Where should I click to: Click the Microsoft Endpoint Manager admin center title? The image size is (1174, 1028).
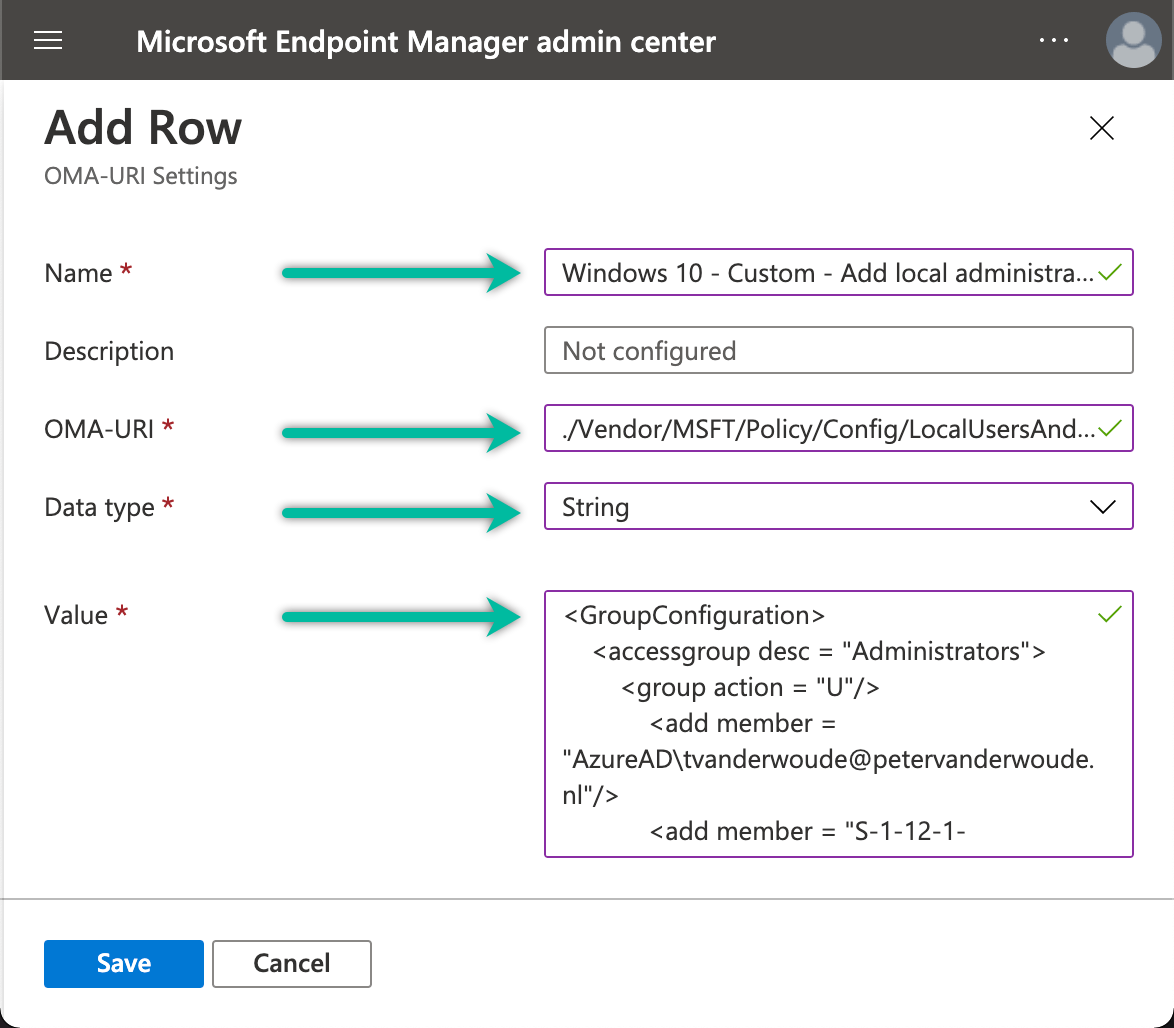[x=427, y=42]
